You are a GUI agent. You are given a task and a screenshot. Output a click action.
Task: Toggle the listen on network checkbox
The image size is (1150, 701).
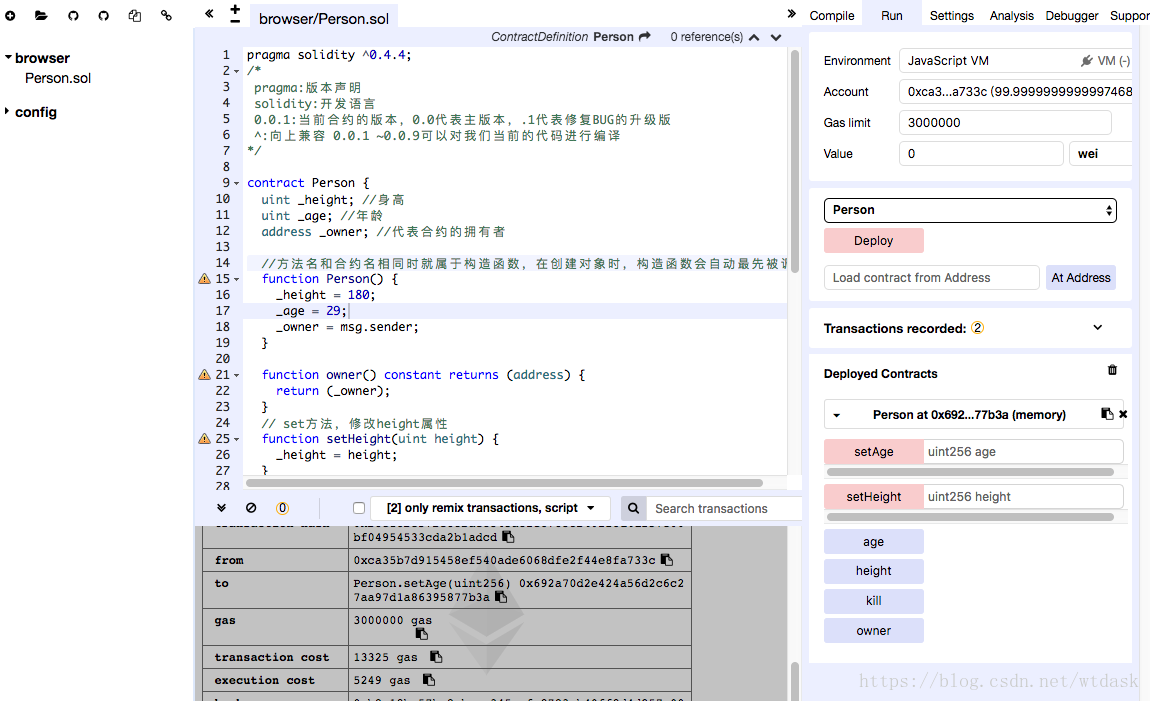359,508
